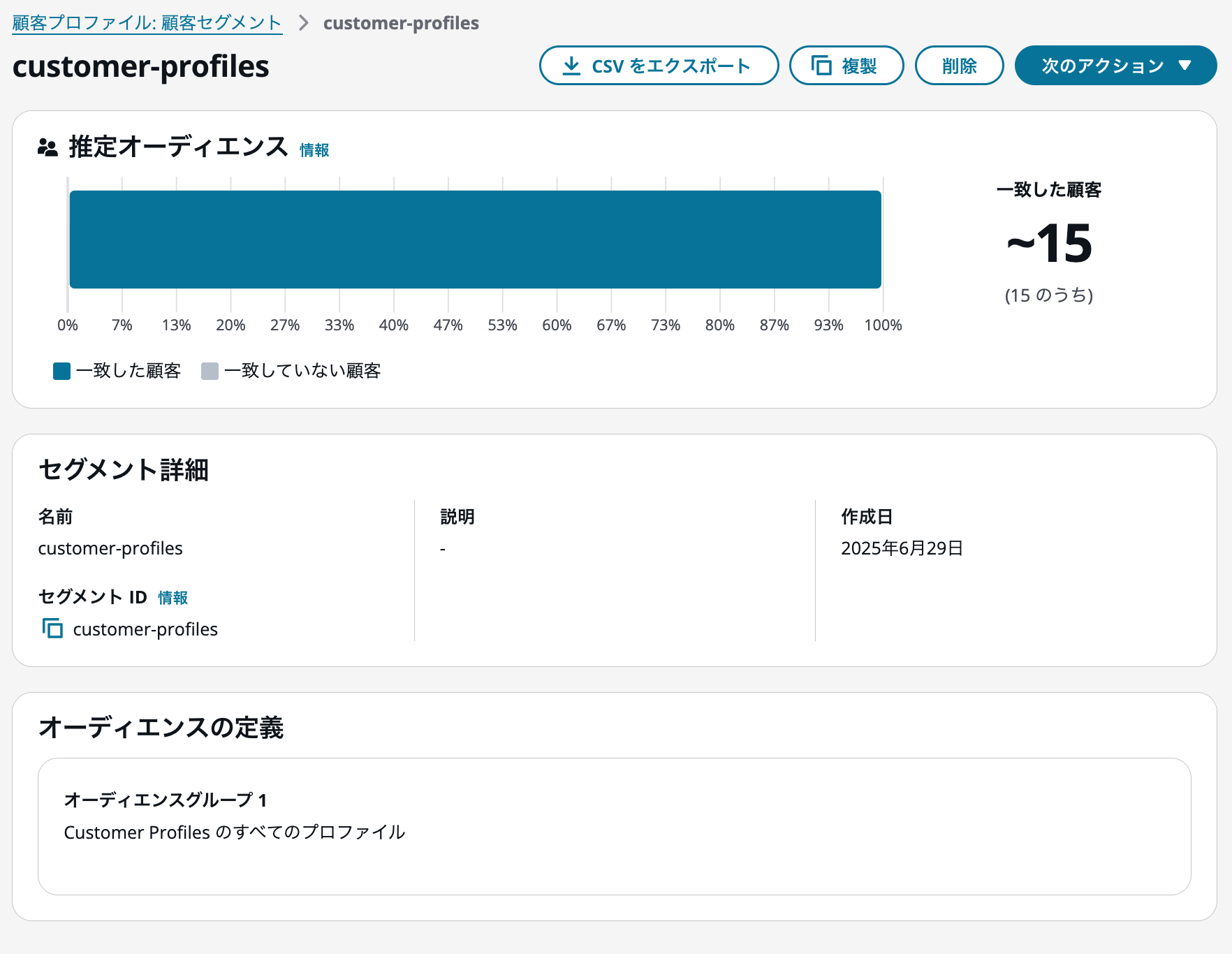Image resolution: width=1232 pixels, height=954 pixels.
Task: Click the 100% axis label
Action: [x=883, y=325]
